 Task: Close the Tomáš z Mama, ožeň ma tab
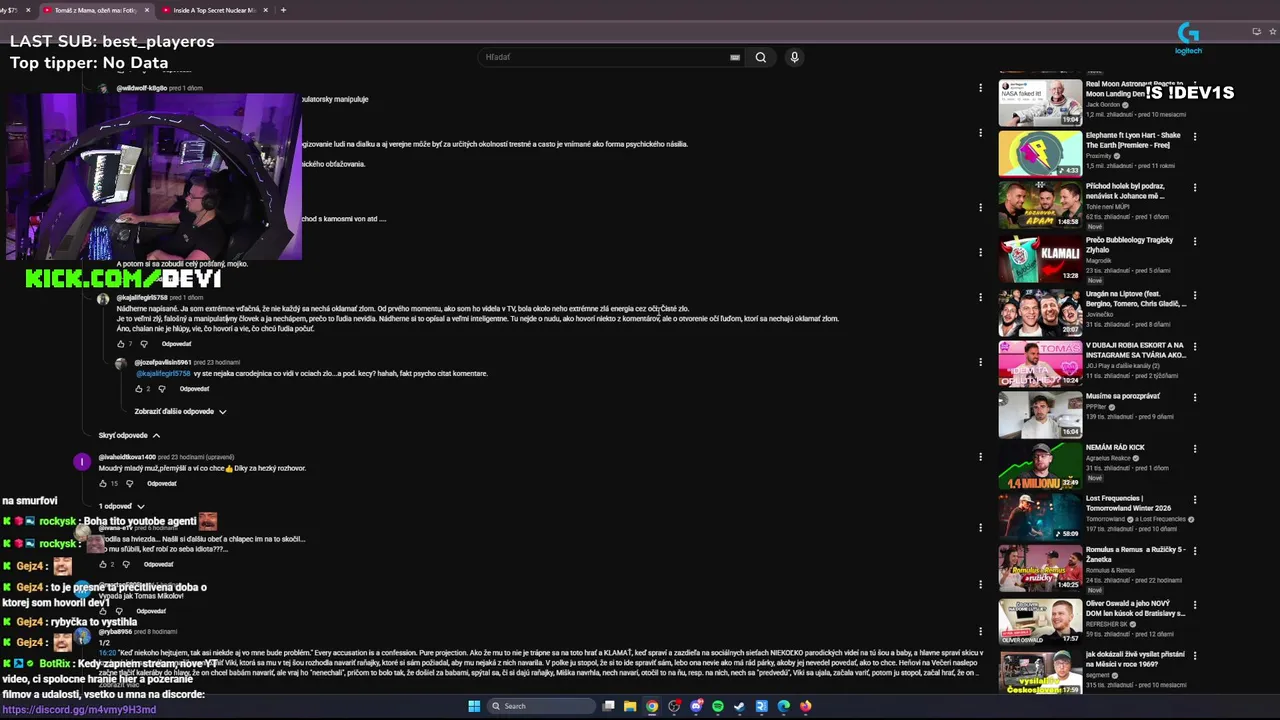coord(147,10)
